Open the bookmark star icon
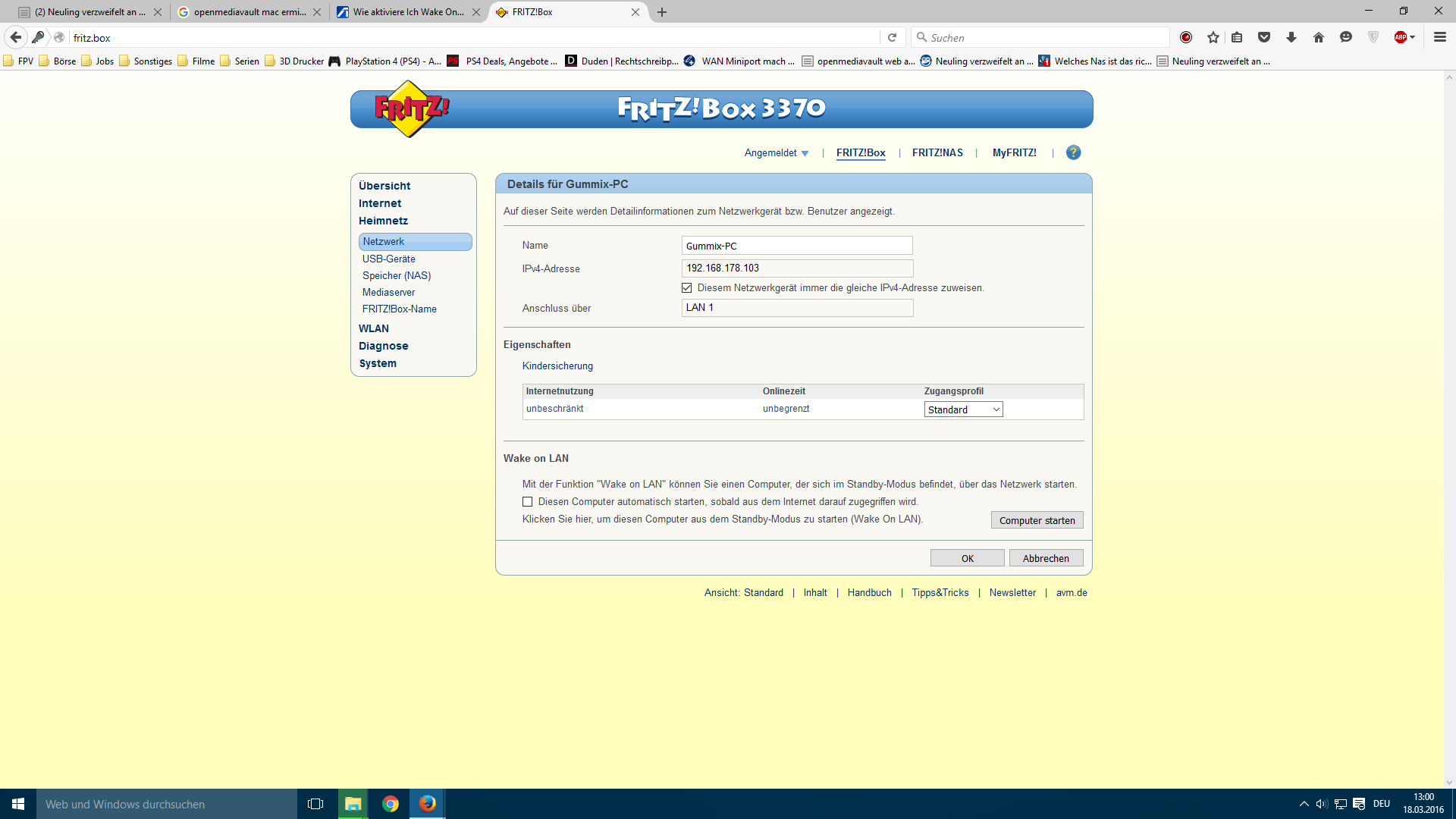This screenshot has width=1456, height=819. click(1213, 37)
